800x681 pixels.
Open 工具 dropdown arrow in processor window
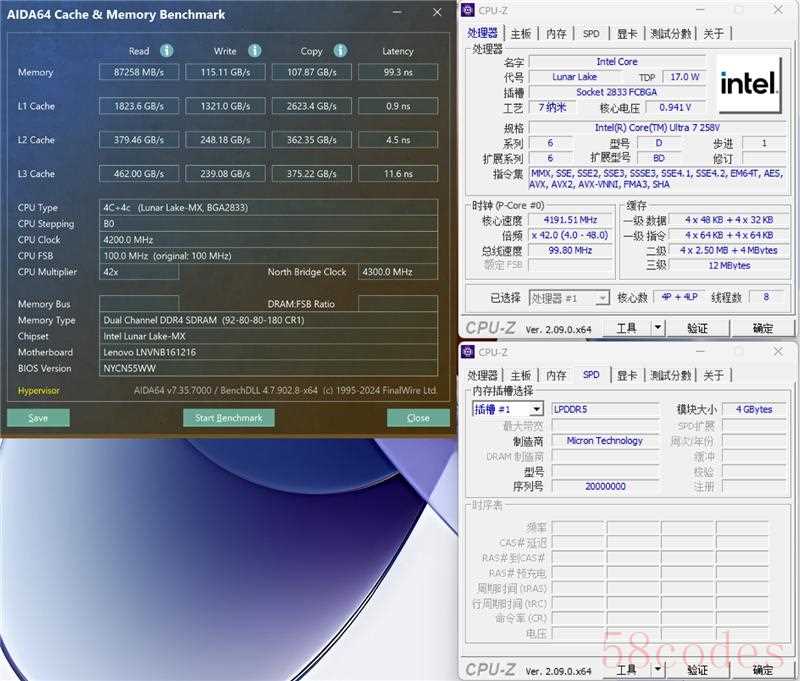657,327
